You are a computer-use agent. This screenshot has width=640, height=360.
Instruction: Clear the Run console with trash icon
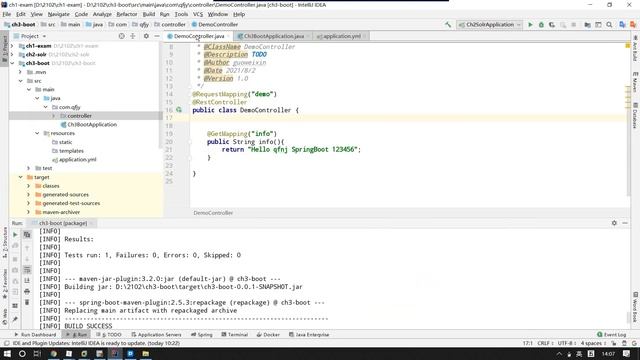[x=27, y=302]
